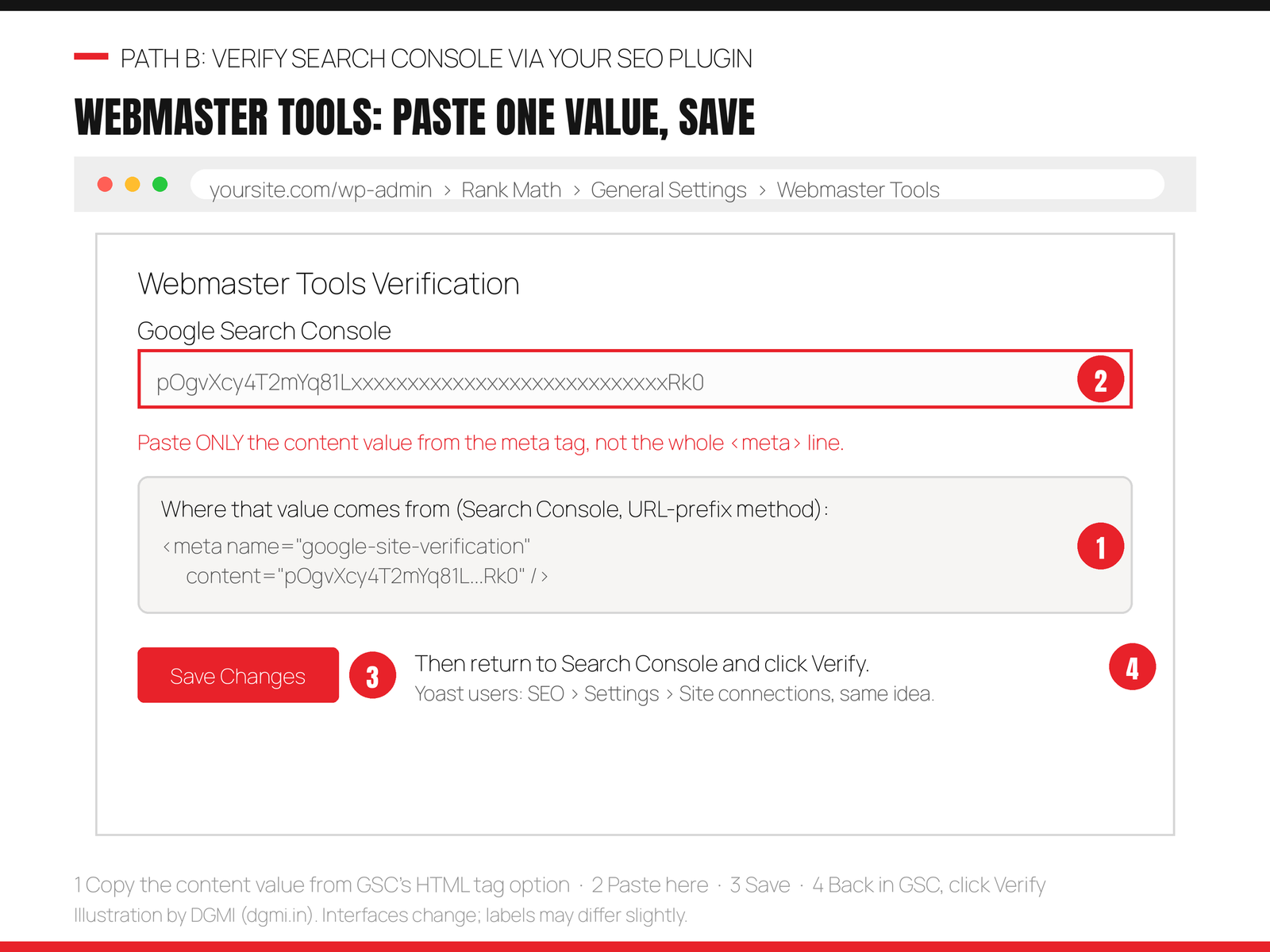The image size is (1270, 952).
Task: Click the red close window dot
Action: pyautogui.click(x=105, y=184)
